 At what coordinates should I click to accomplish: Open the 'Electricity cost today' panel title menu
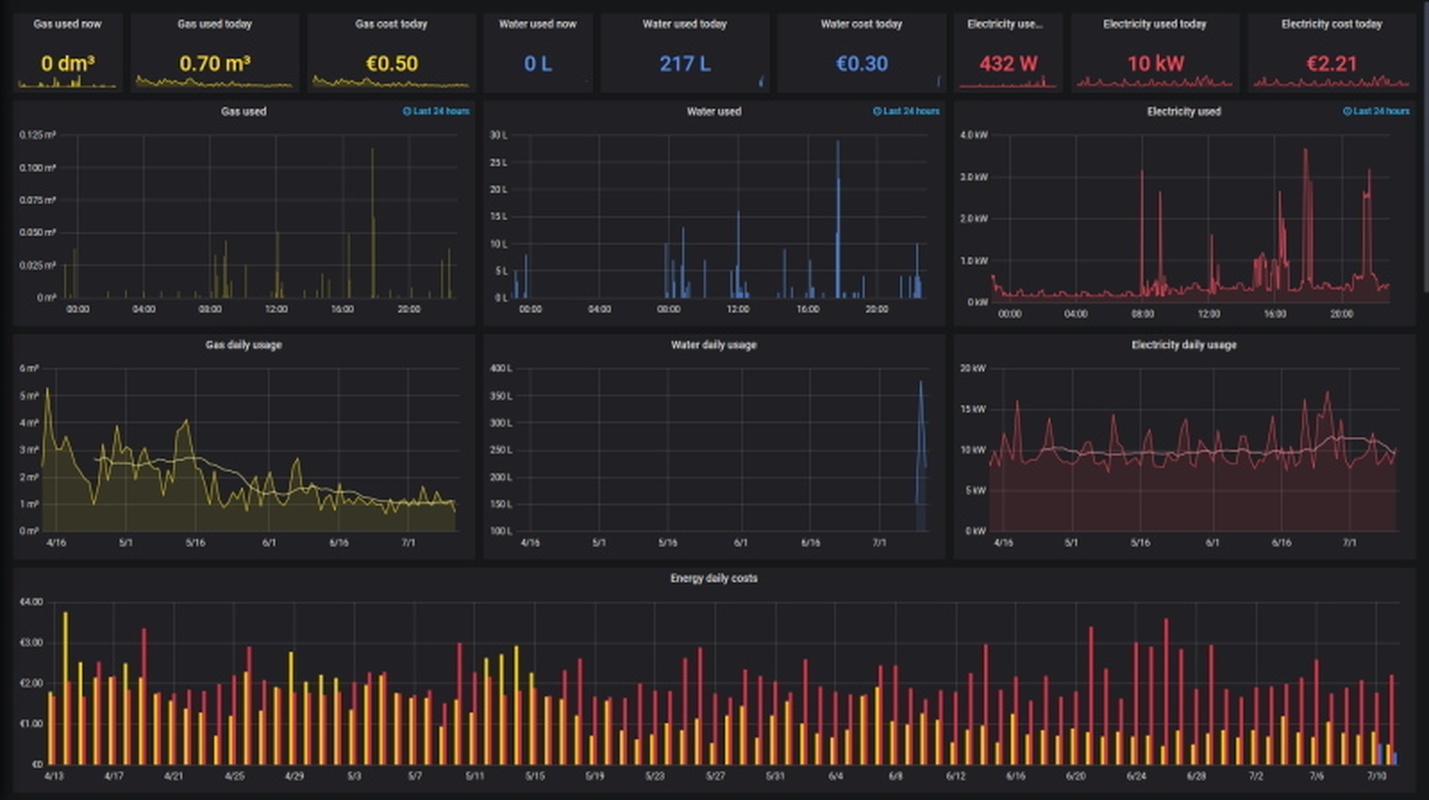pos(1332,24)
